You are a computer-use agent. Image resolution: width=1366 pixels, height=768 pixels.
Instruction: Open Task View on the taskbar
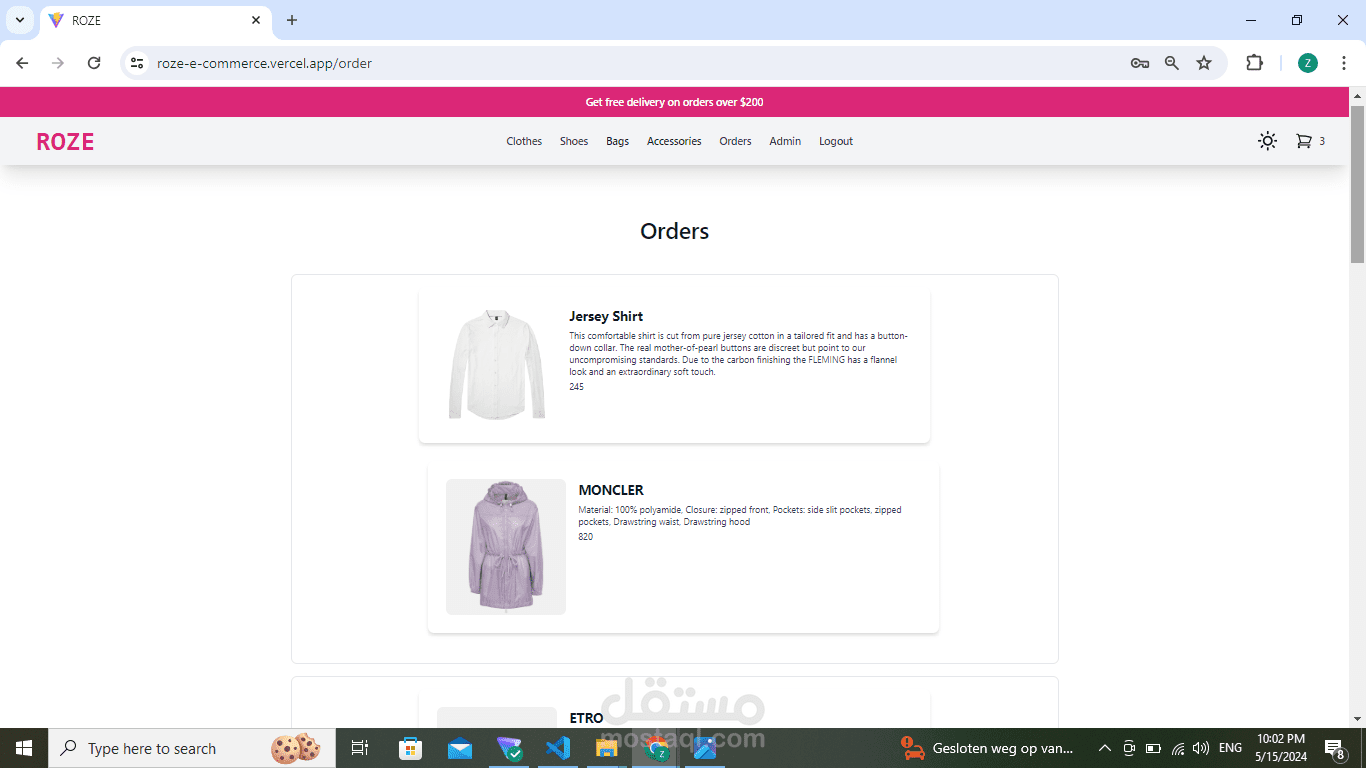click(x=360, y=748)
